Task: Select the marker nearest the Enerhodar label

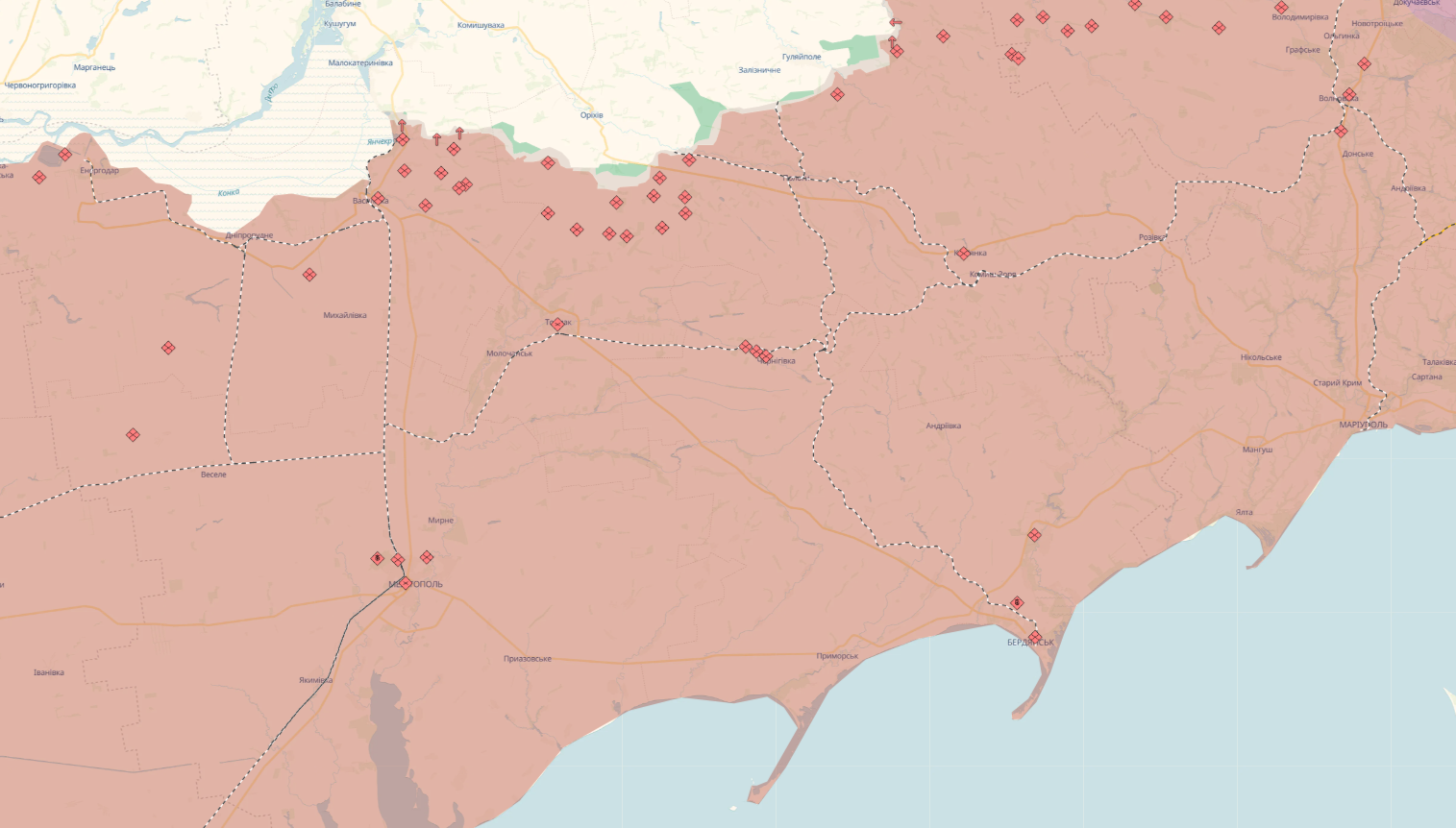Action: point(65,155)
